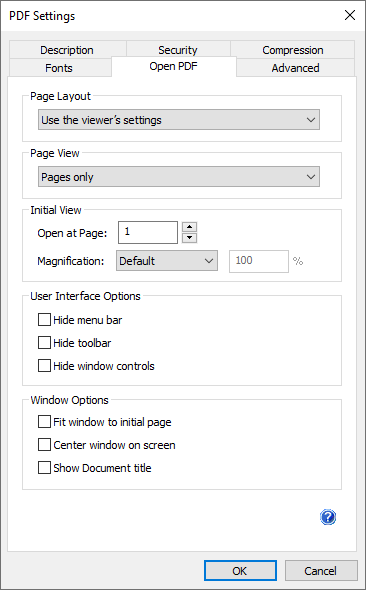Go to the Advanced tab
Image resolution: width=366 pixels, height=590 pixels.
click(x=296, y=68)
